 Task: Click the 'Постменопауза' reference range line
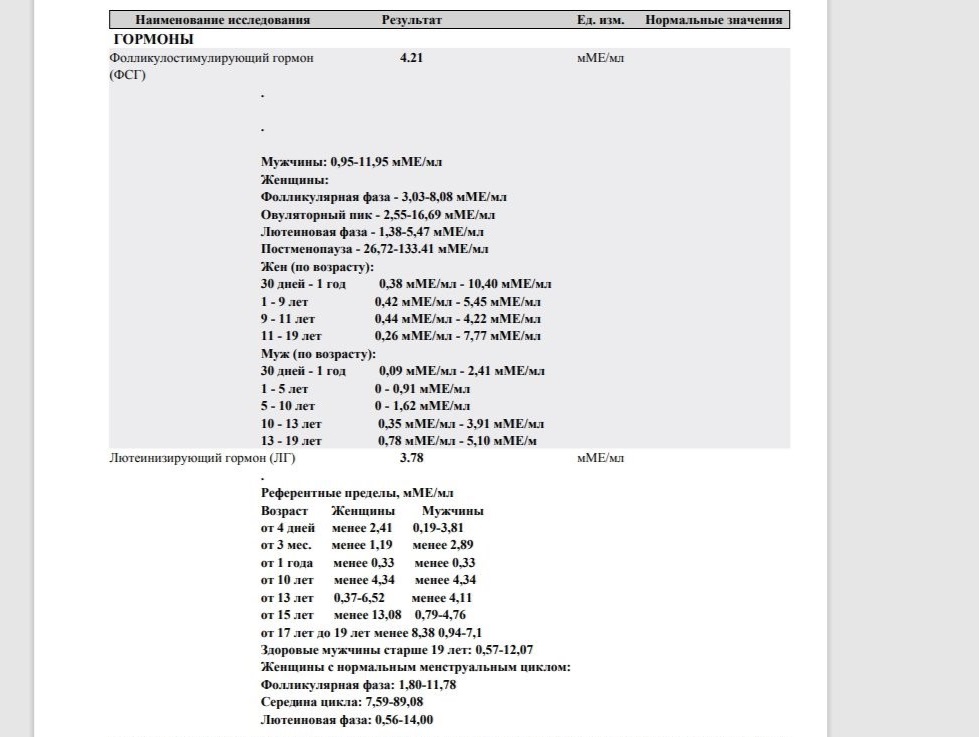(374, 248)
